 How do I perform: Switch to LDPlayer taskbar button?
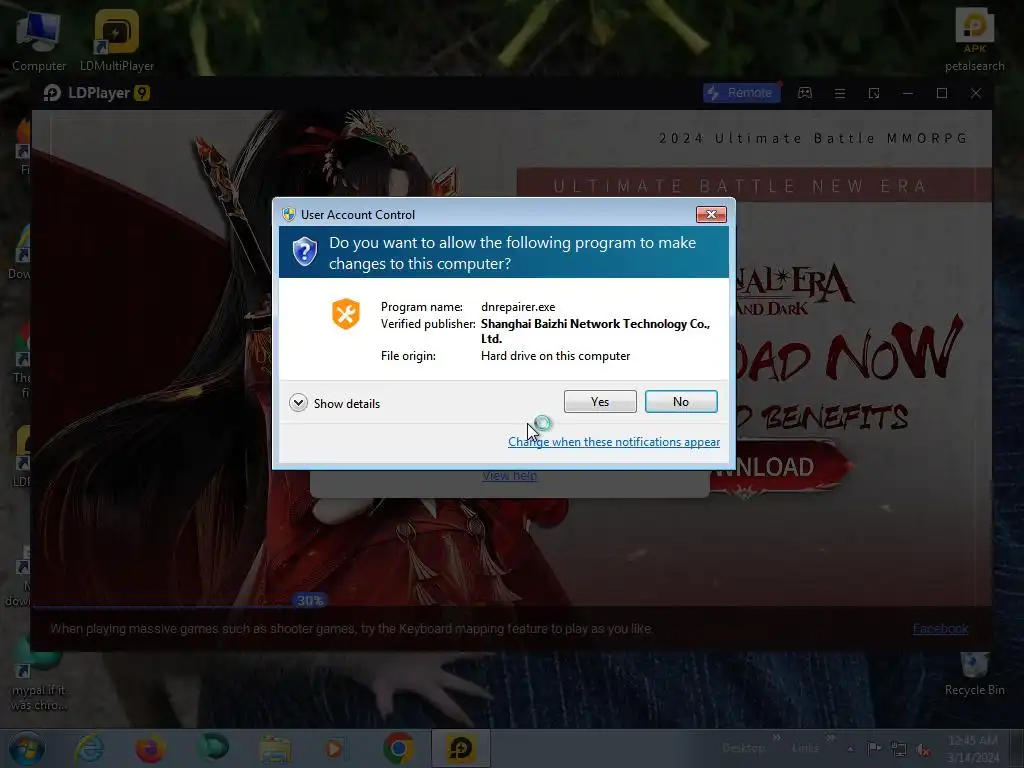pyautogui.click(x=460, y=748)
